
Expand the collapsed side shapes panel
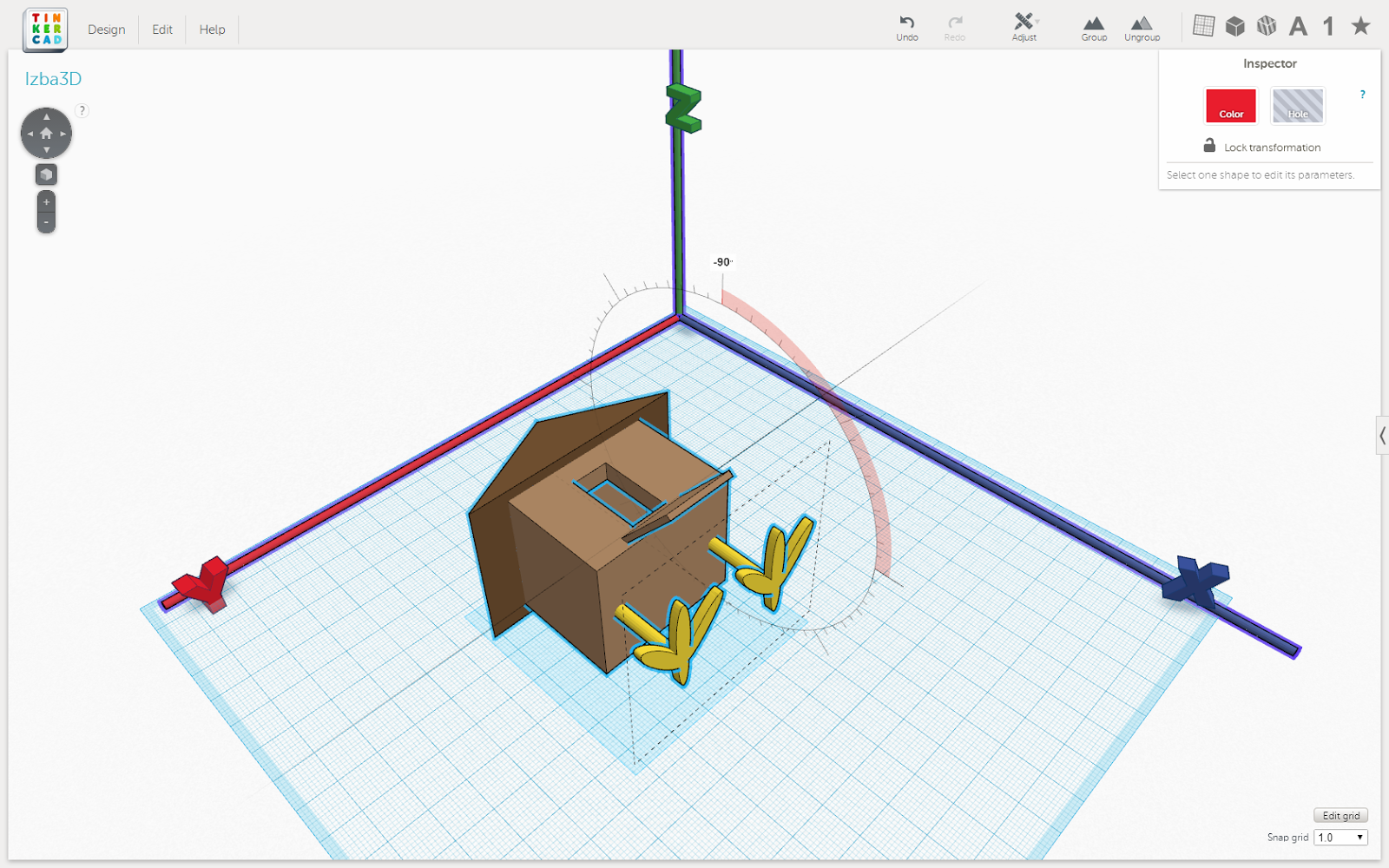[x=1382, y=436]
